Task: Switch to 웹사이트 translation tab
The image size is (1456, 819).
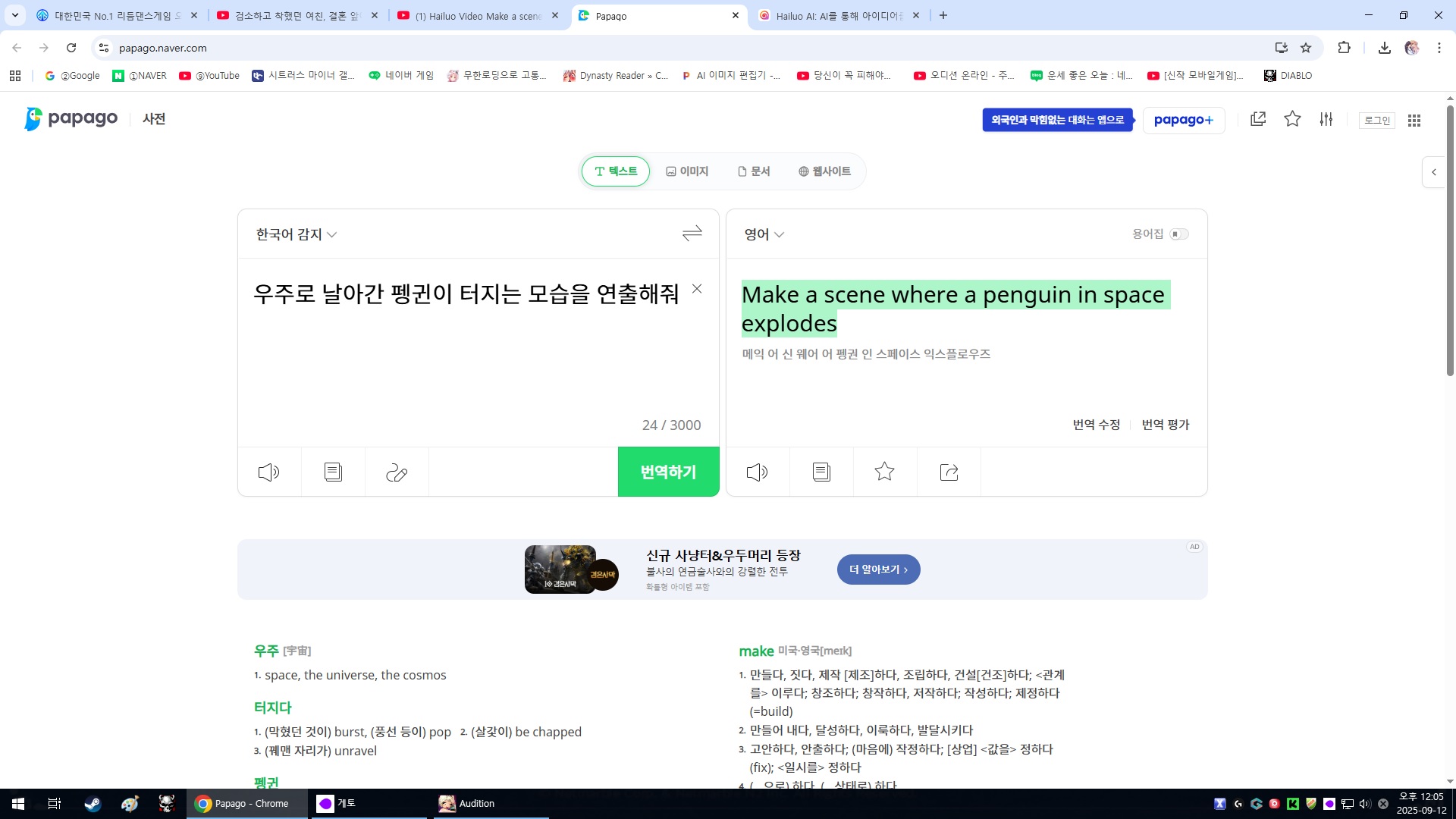Action: (824, 171)
